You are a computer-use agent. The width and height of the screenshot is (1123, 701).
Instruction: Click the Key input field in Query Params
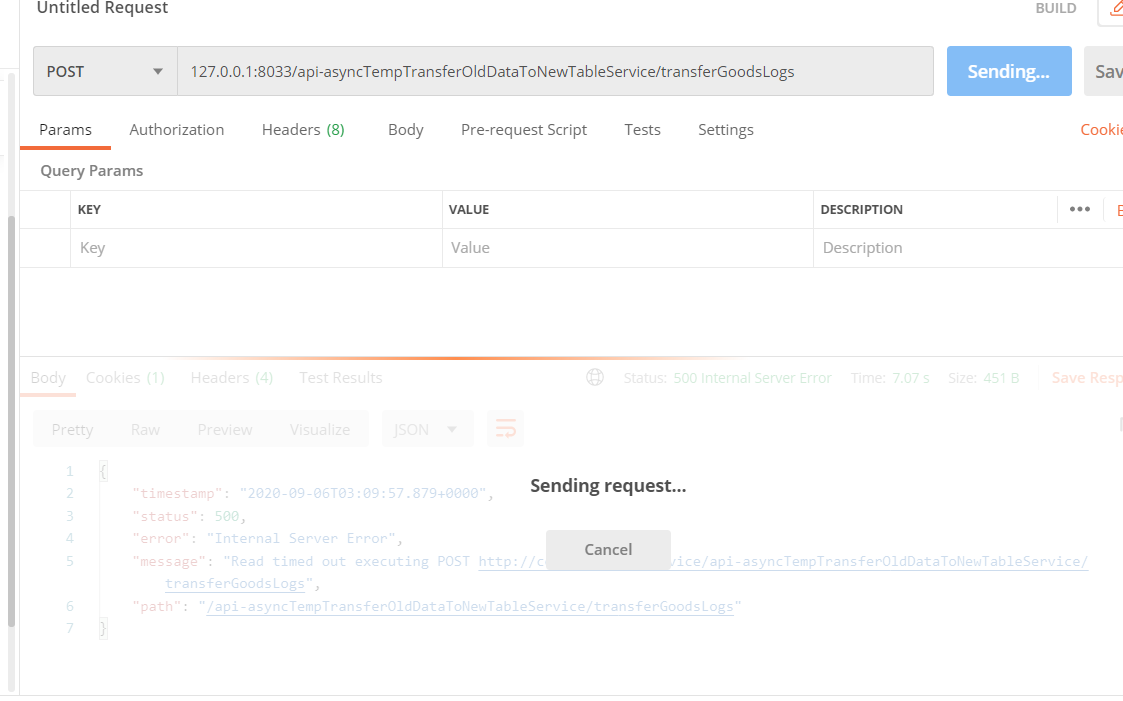pos(256,248)
